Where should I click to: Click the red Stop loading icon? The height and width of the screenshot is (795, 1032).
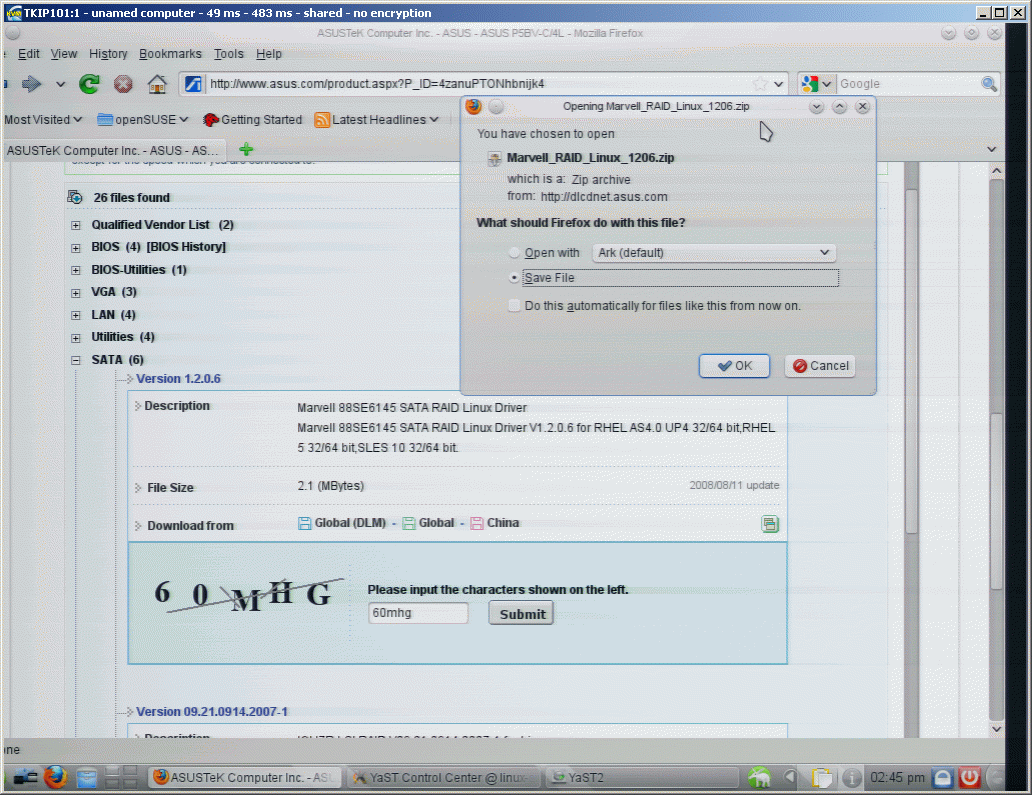[x=123, y=84]
